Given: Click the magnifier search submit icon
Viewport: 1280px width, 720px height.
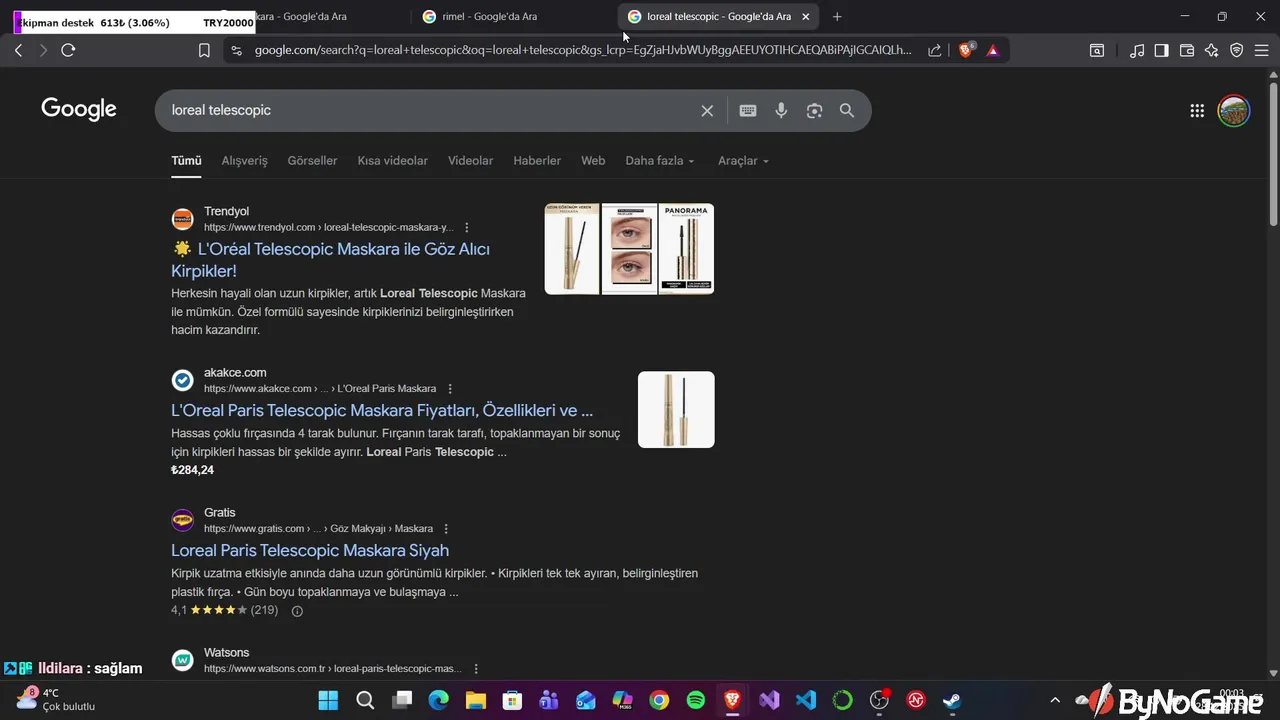Looking at the screenshot, I should [847, 111].
